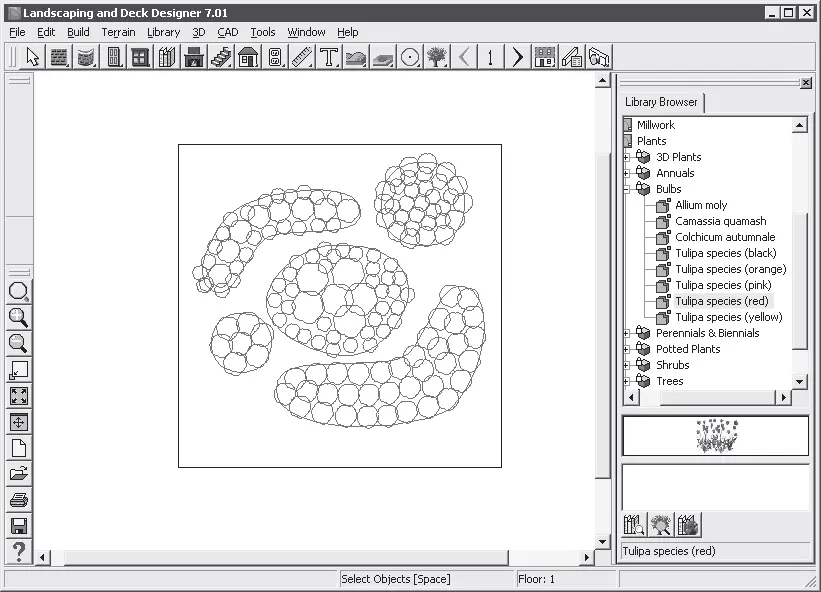Expand the Shrubs library folder
Image resolution: width=821 pixels, height=592 pixels.
pos(627,365)
